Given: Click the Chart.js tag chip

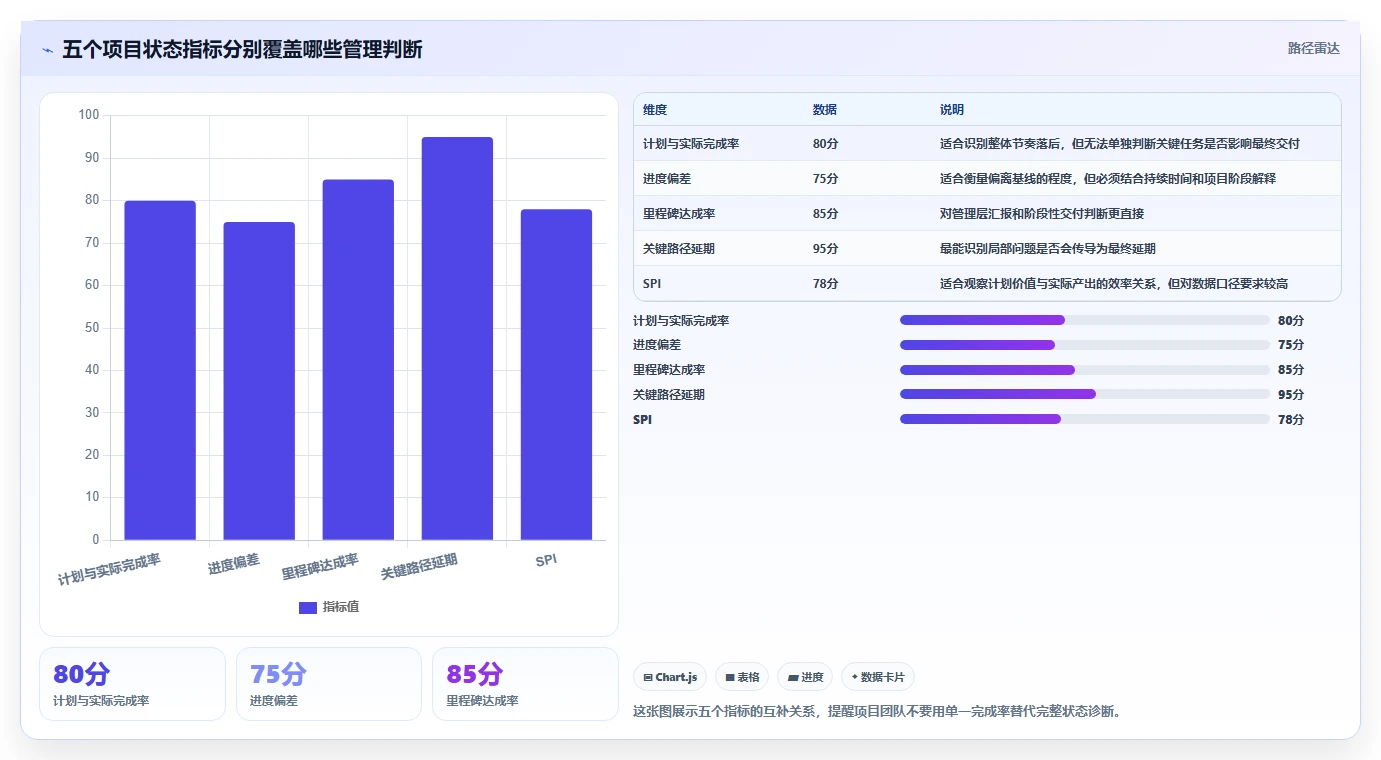Looking at the screenshot, I should point(670,677).
